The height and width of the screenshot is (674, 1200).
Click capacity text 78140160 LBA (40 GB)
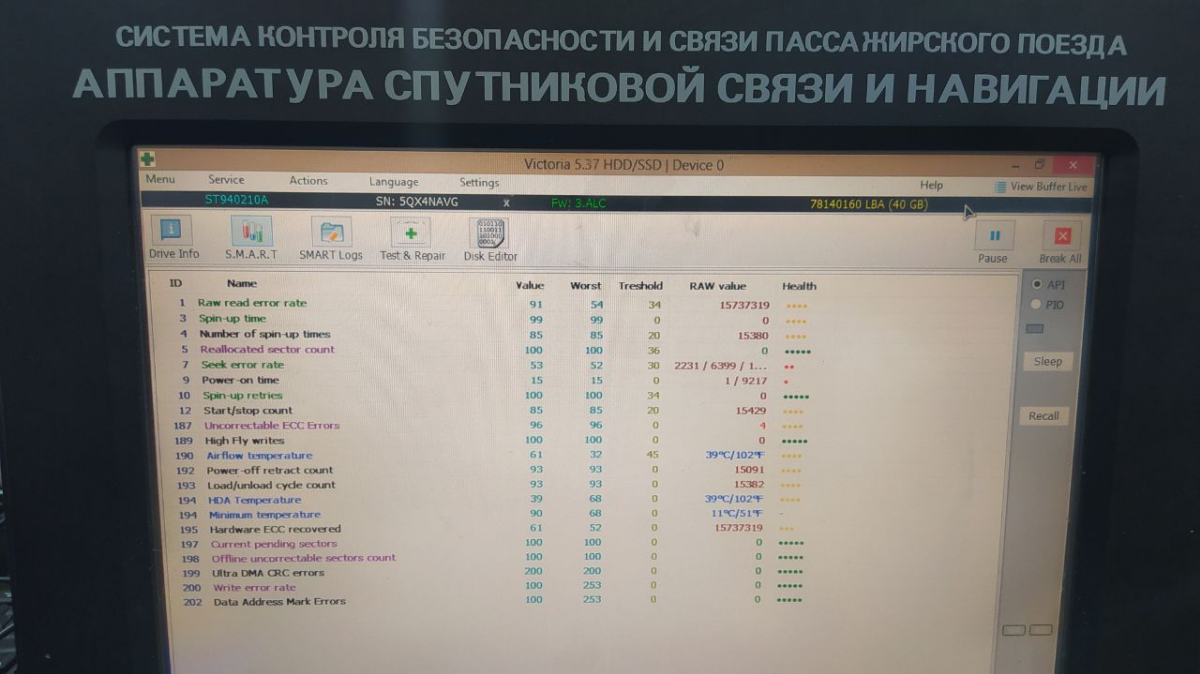point(868,205)
